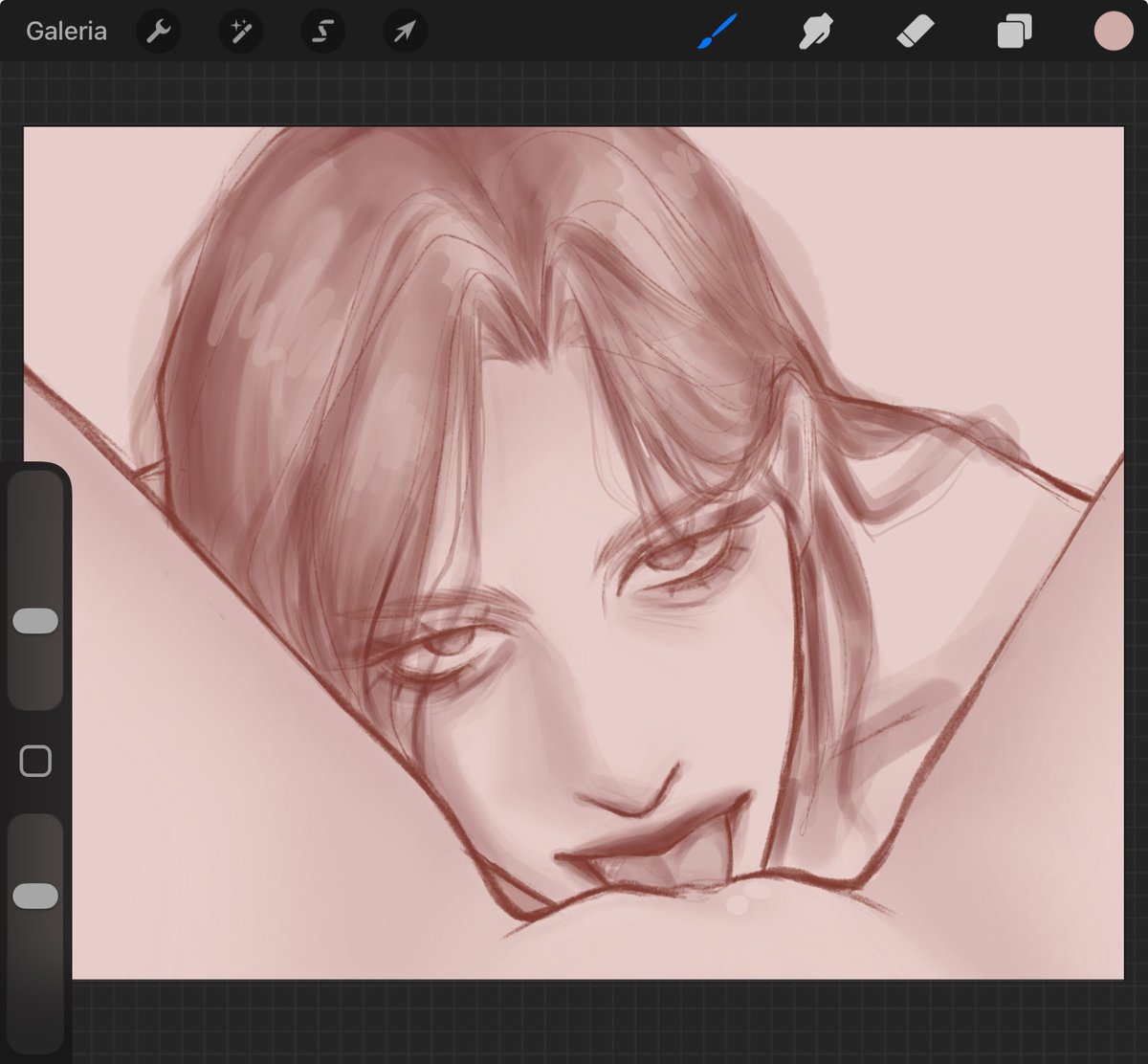Click the brush opacity slider handle
Screen dimensions: 1148x1064
[x=35, y=896]
